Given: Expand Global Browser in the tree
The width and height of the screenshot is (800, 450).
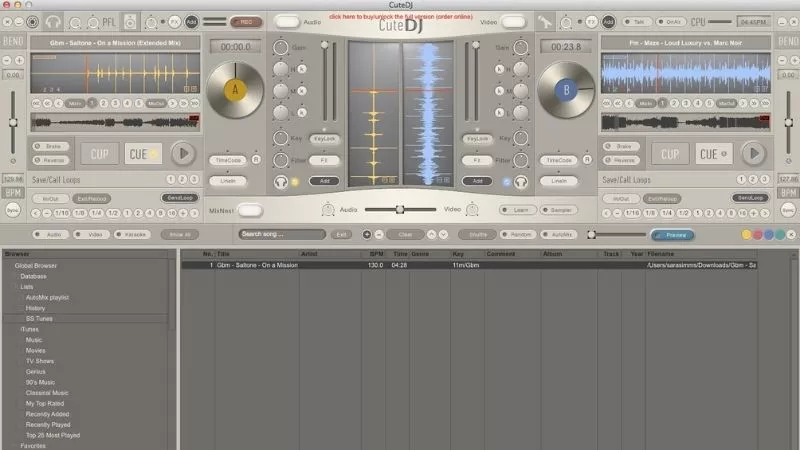Looking at the screenshot, I should tap(36, 265).
